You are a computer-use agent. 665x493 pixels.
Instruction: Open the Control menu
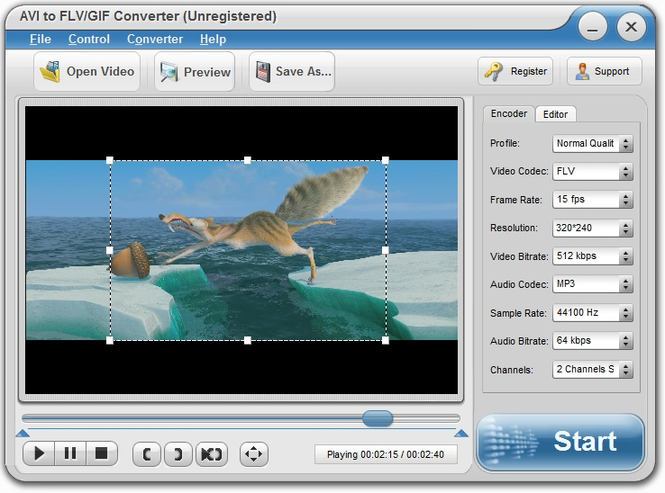point(89,39)
